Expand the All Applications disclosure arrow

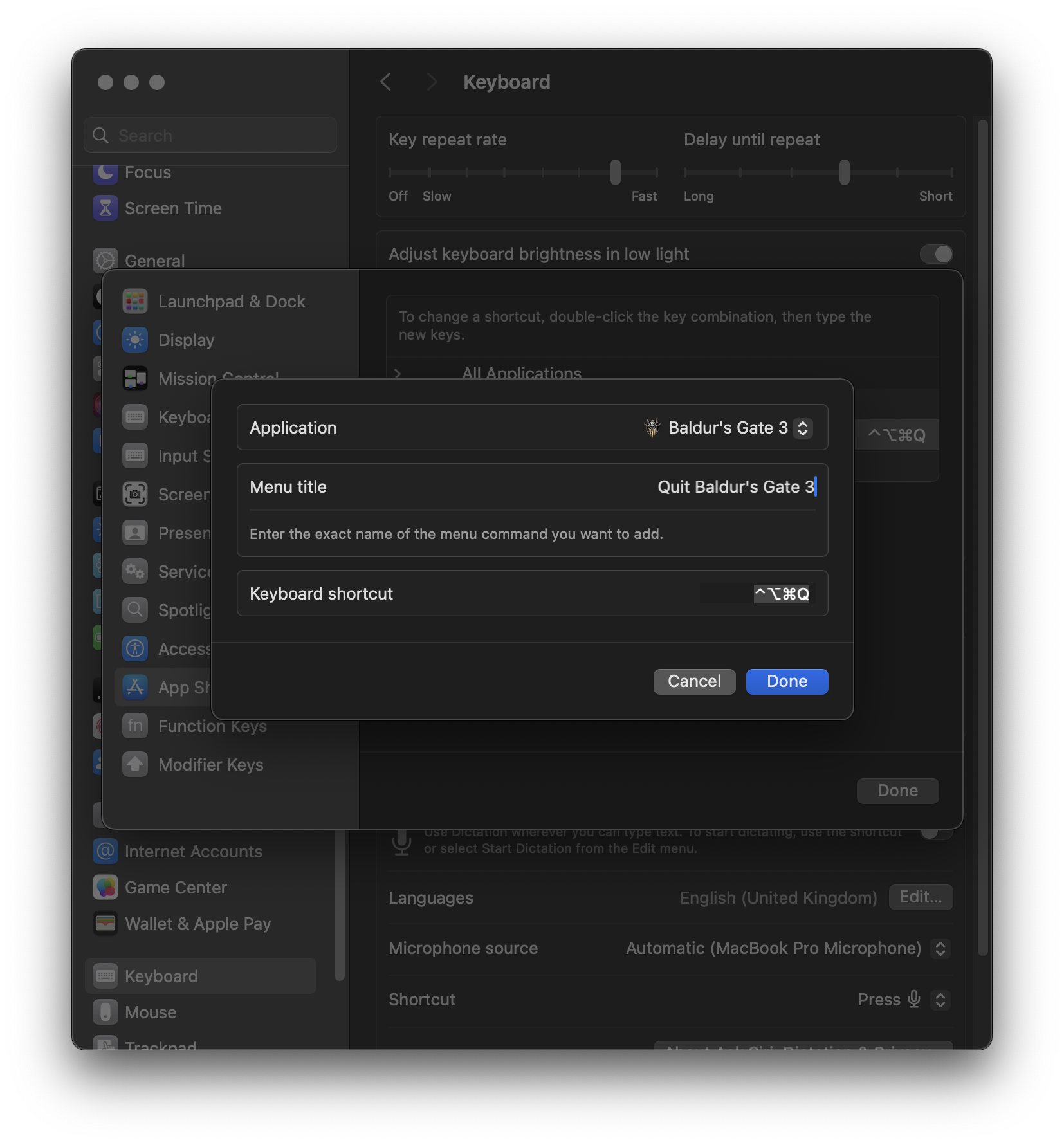click(x=398, y=373)
